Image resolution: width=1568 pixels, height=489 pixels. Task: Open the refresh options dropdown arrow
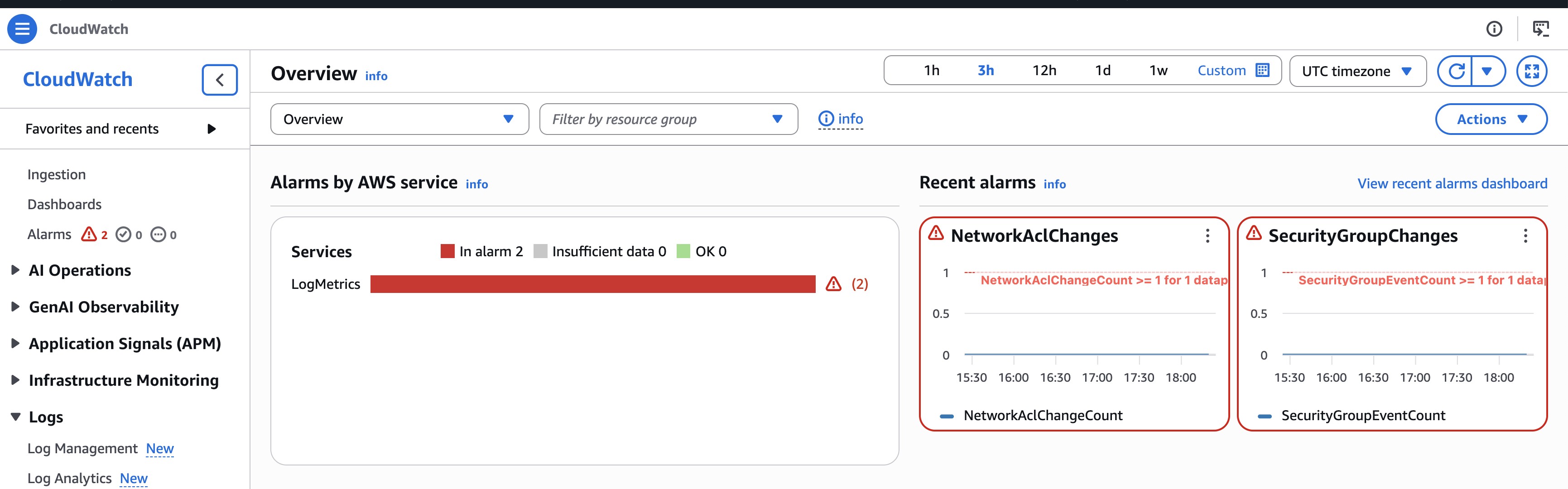1487,71
